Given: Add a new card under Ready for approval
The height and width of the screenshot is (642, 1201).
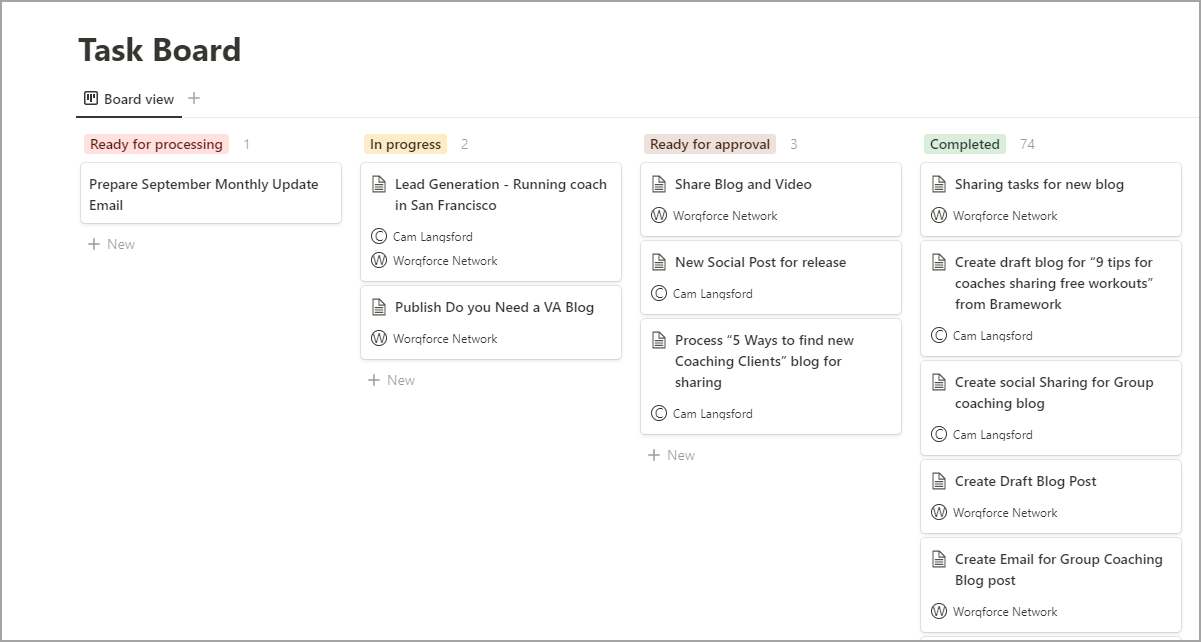Looking at the screenshot, I should pyautogui.click(x=671, y=455).
